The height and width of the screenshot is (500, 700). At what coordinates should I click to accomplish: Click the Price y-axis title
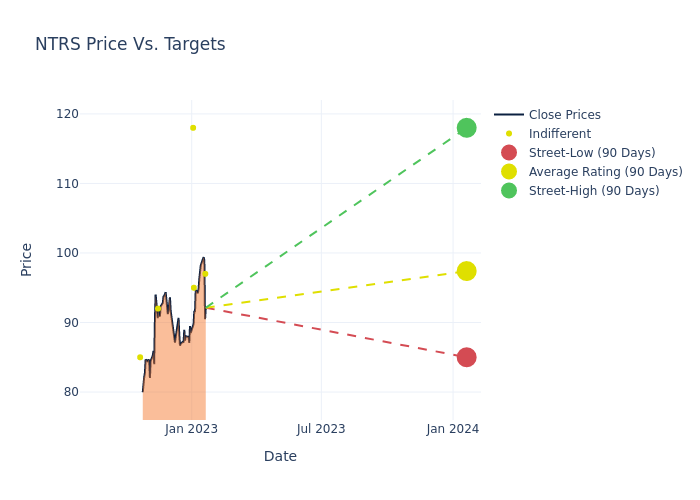tap(27, 259)
